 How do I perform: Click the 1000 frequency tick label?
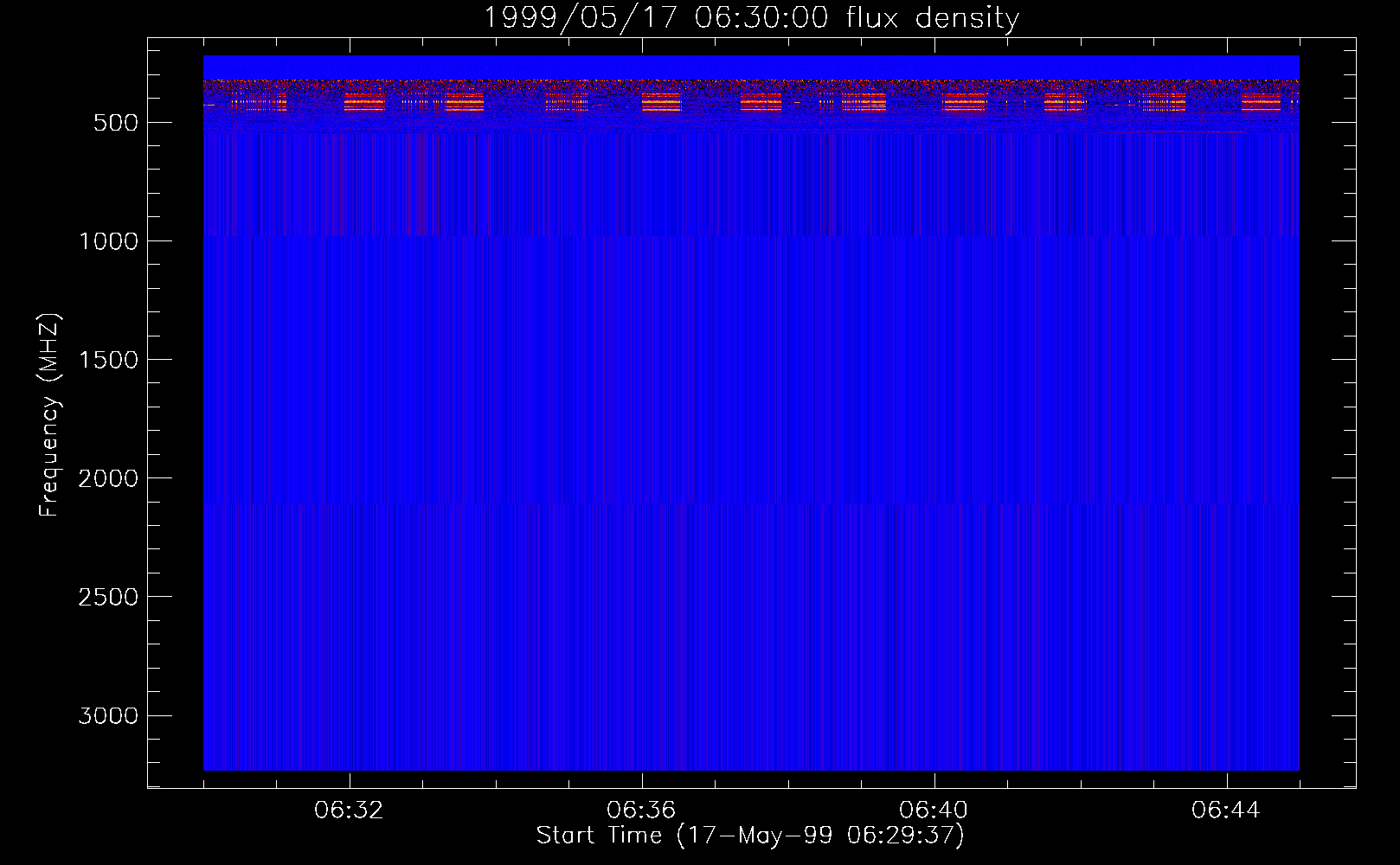point(108,241)
